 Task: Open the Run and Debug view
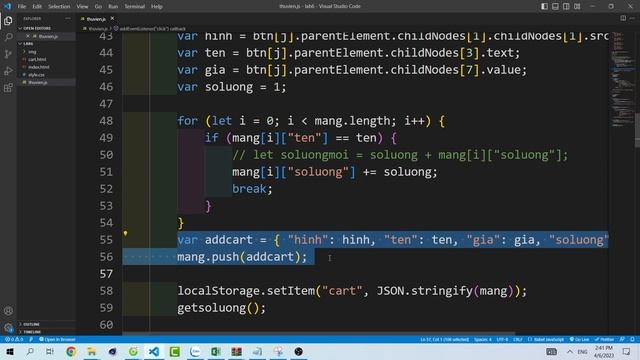[x=8, y=71]
